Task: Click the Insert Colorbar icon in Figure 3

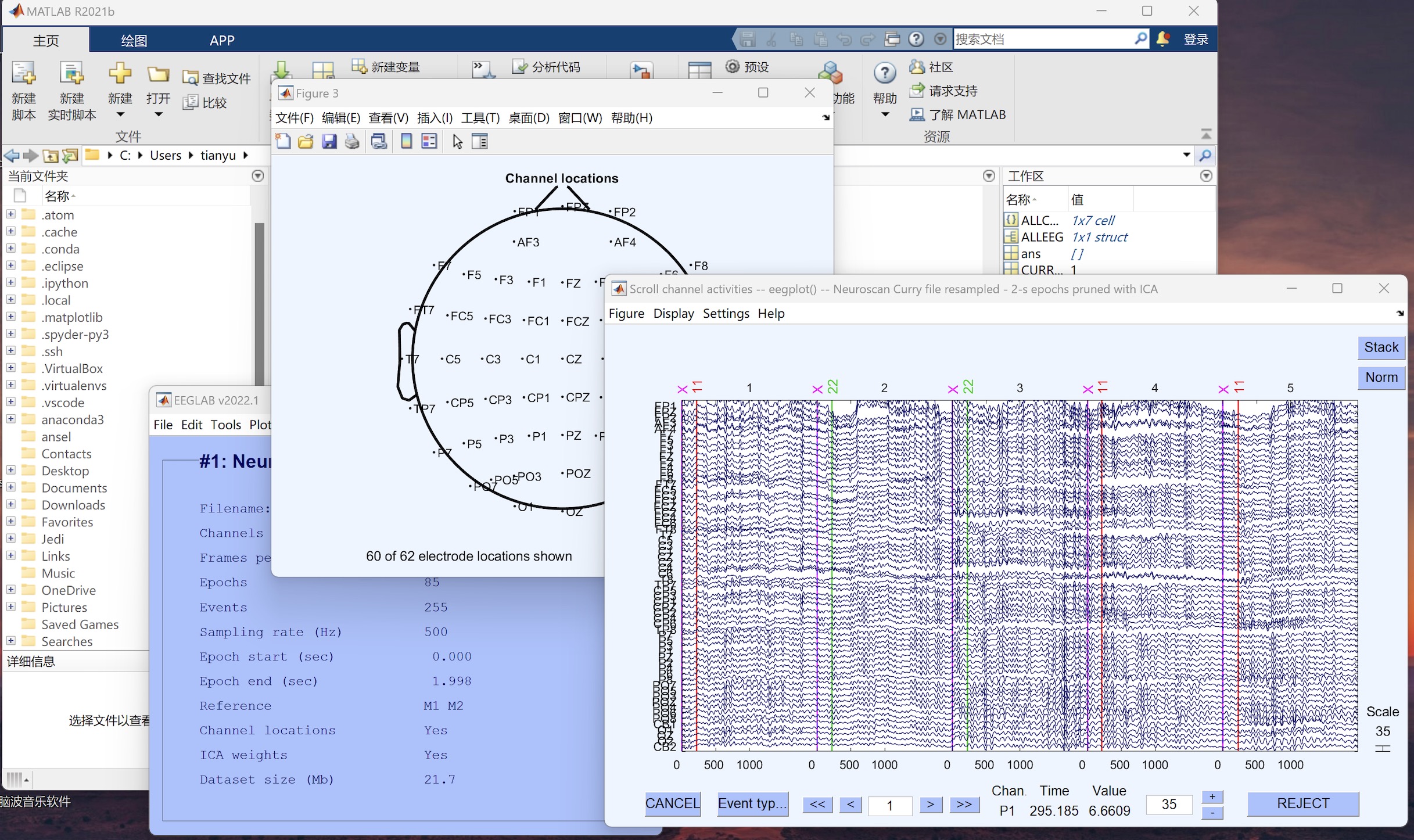Action: point(406,142)
